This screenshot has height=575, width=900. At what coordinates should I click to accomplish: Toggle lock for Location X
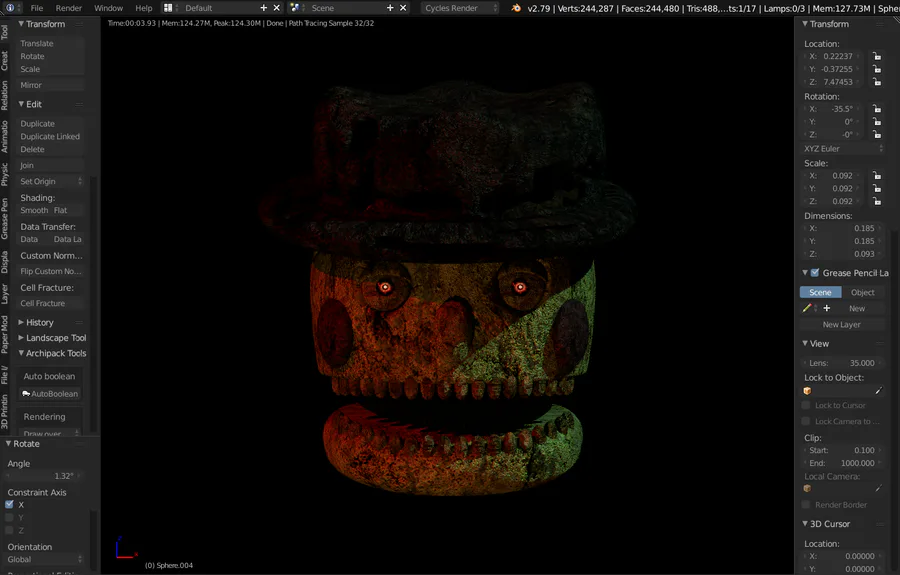pyautogui.click(x=877, y=56)
